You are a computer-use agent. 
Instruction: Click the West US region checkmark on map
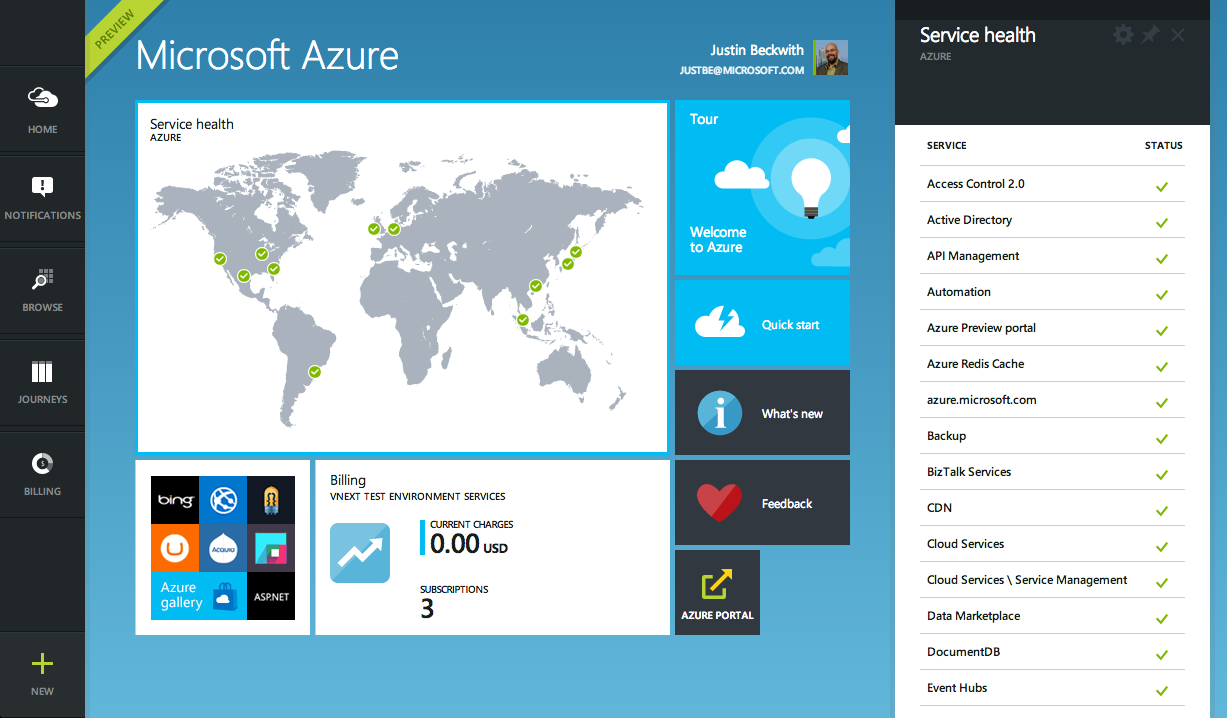coord(220,259)
